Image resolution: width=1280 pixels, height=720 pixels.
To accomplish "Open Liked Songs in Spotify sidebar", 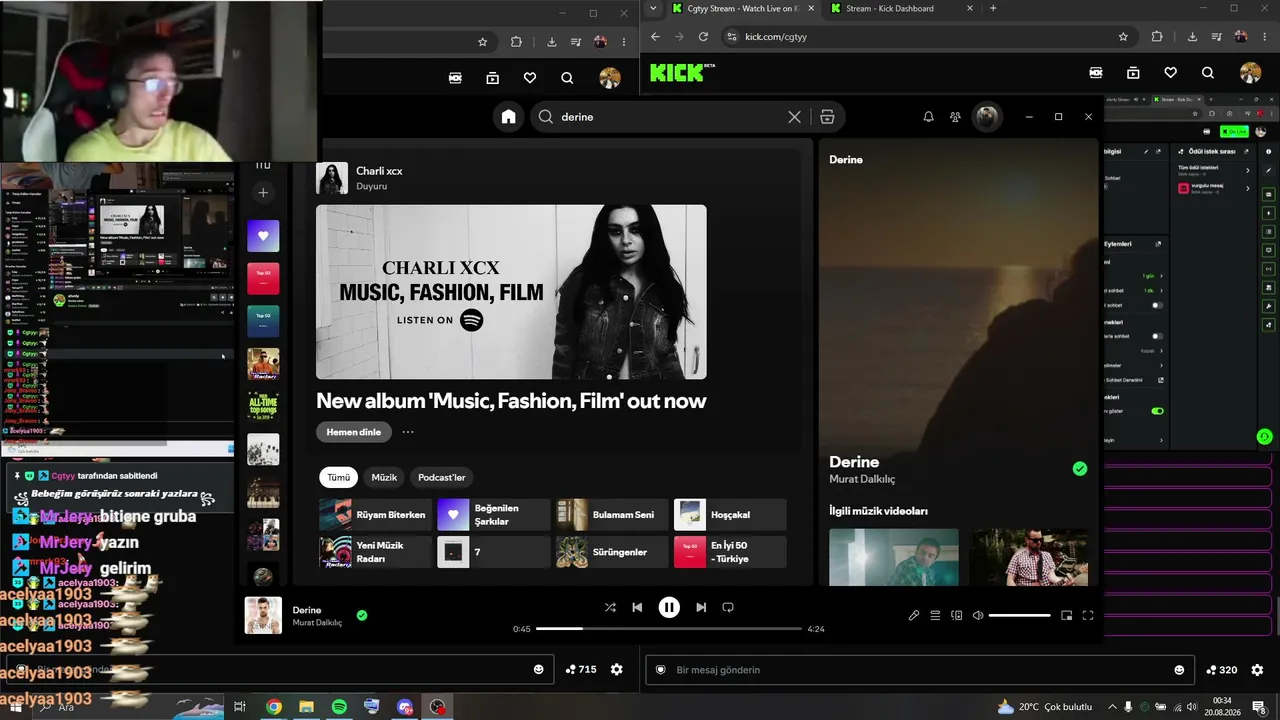I will [x=263, y=236].
